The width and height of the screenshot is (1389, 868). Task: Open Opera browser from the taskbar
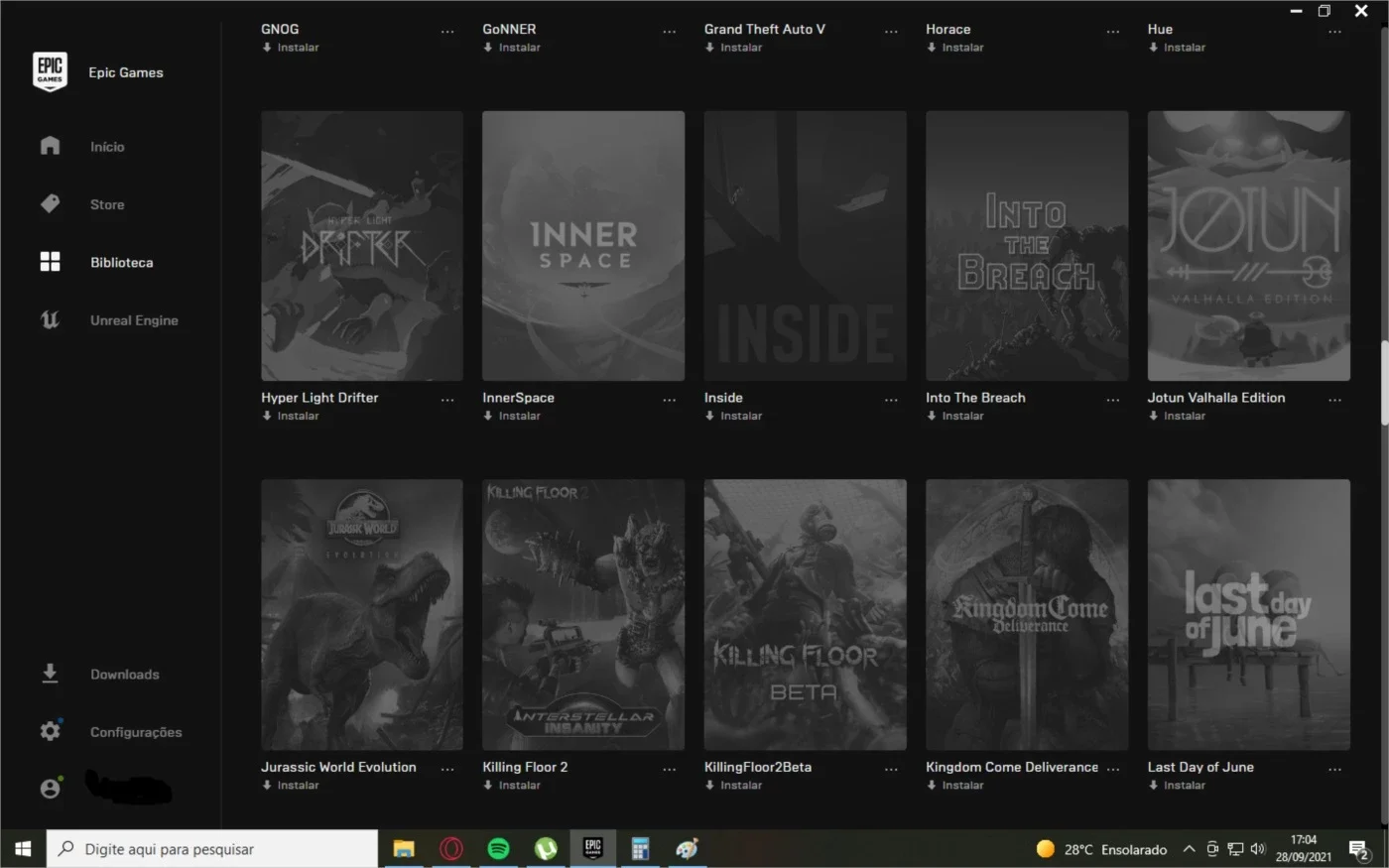pos(450,849)
